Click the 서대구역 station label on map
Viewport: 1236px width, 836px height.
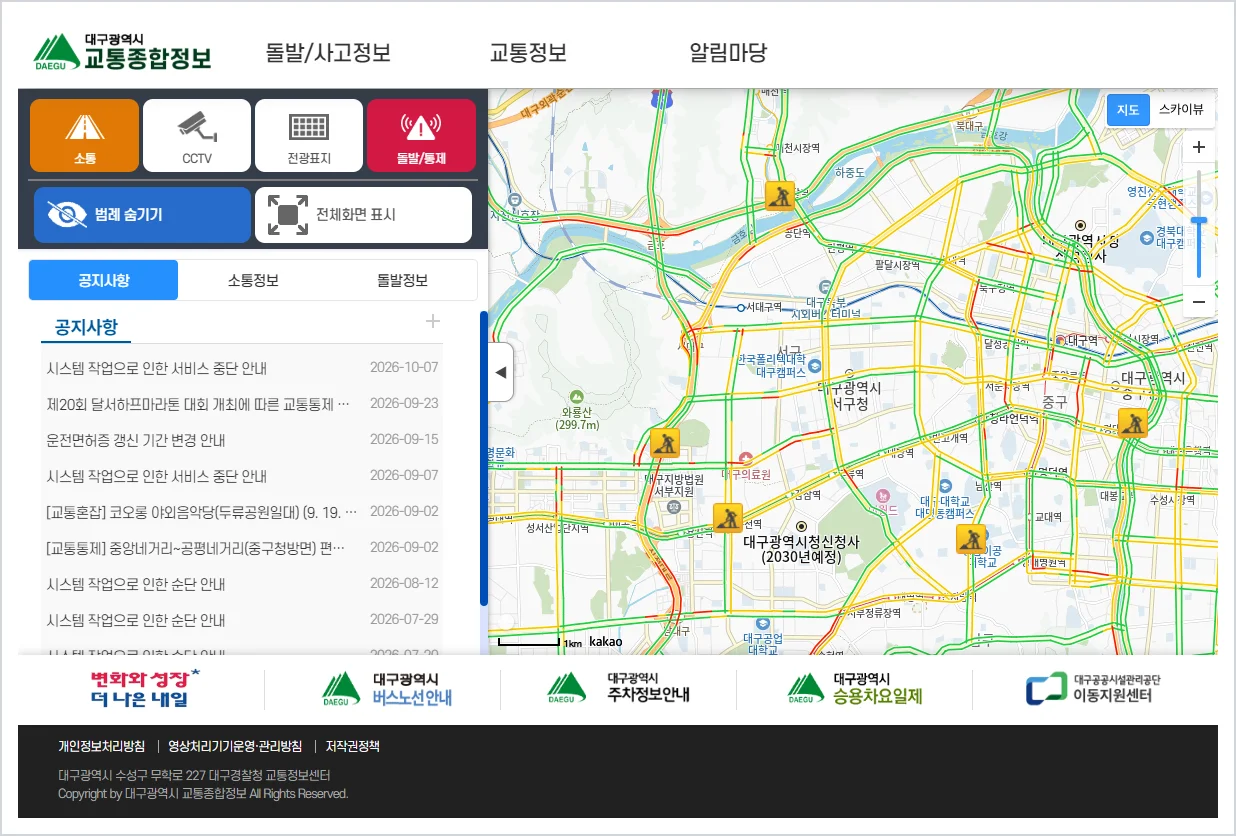764,307
